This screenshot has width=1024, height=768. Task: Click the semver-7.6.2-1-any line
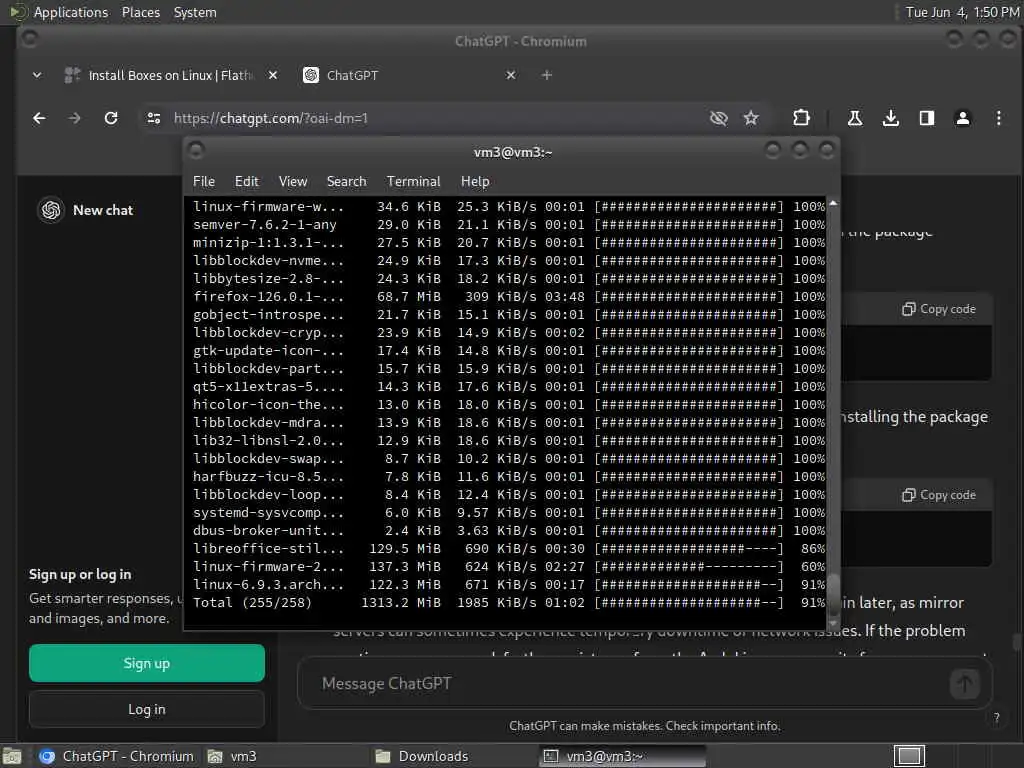[x=509, y=225]
